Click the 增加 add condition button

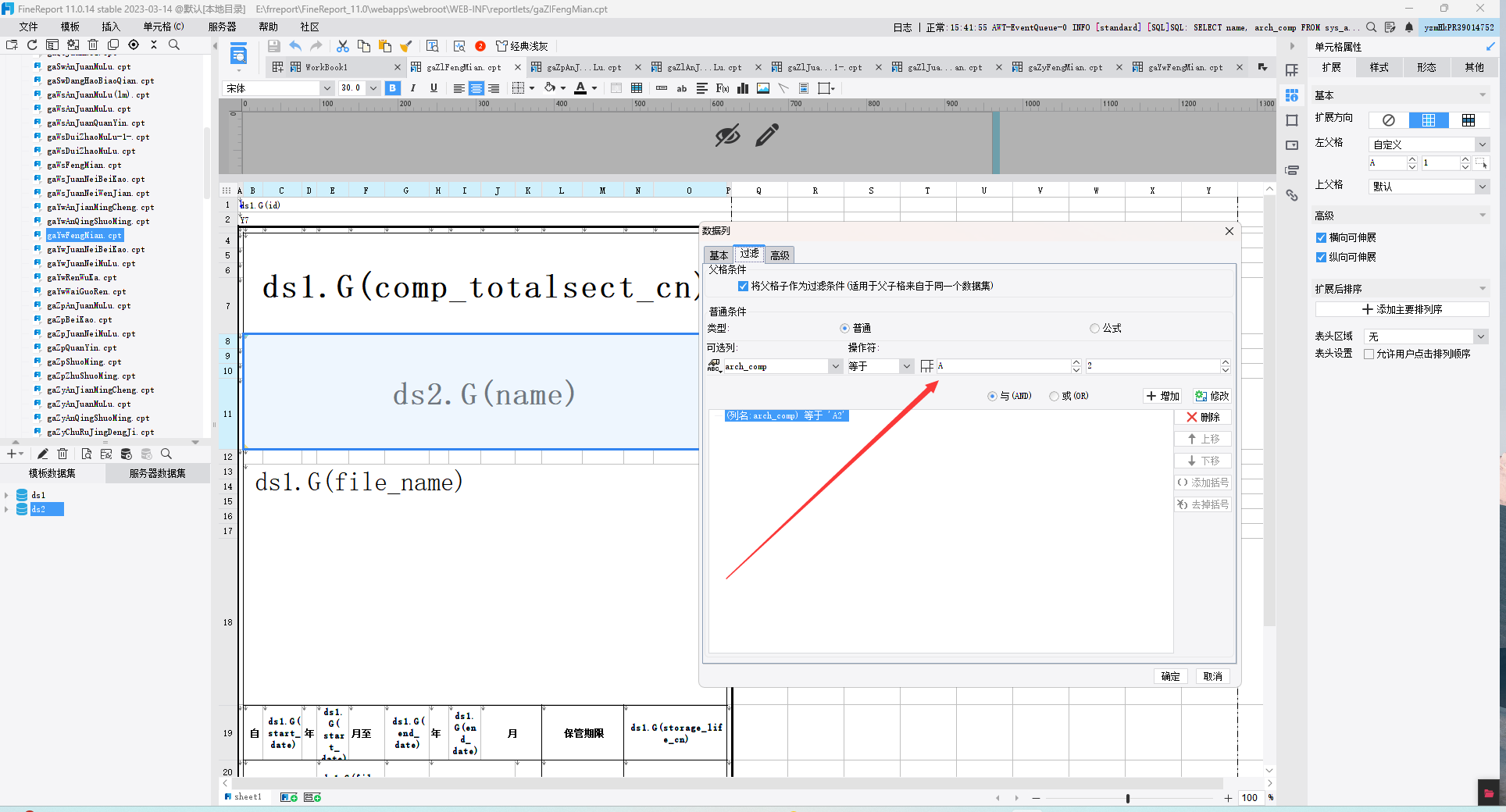coord(1163,396)
